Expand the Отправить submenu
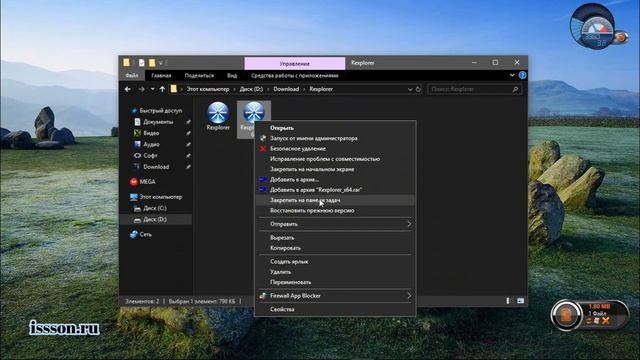 335,224
